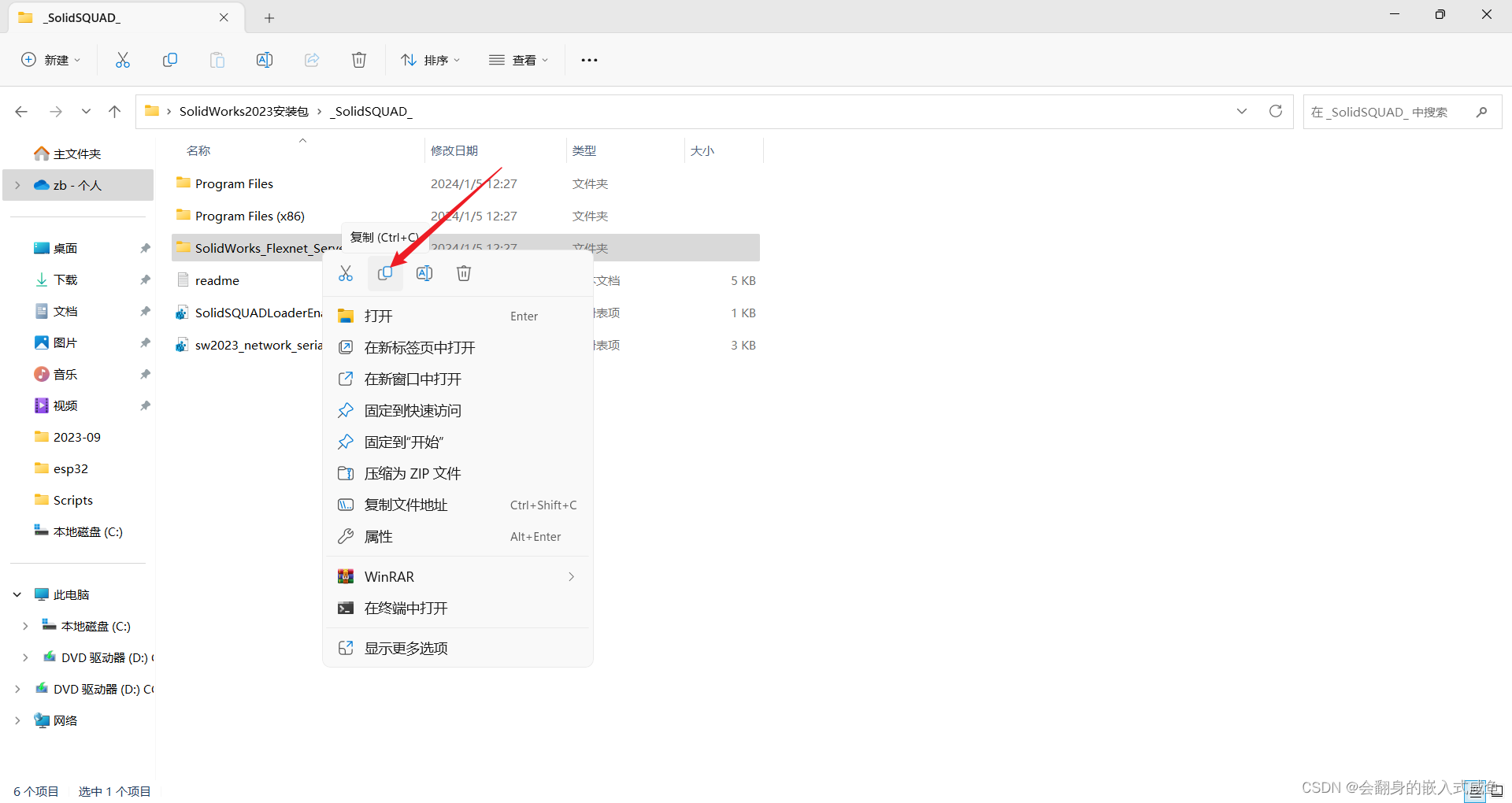
Task: Choose 在新窗口中打开 in context menu
Action: [x=458, y=379]
